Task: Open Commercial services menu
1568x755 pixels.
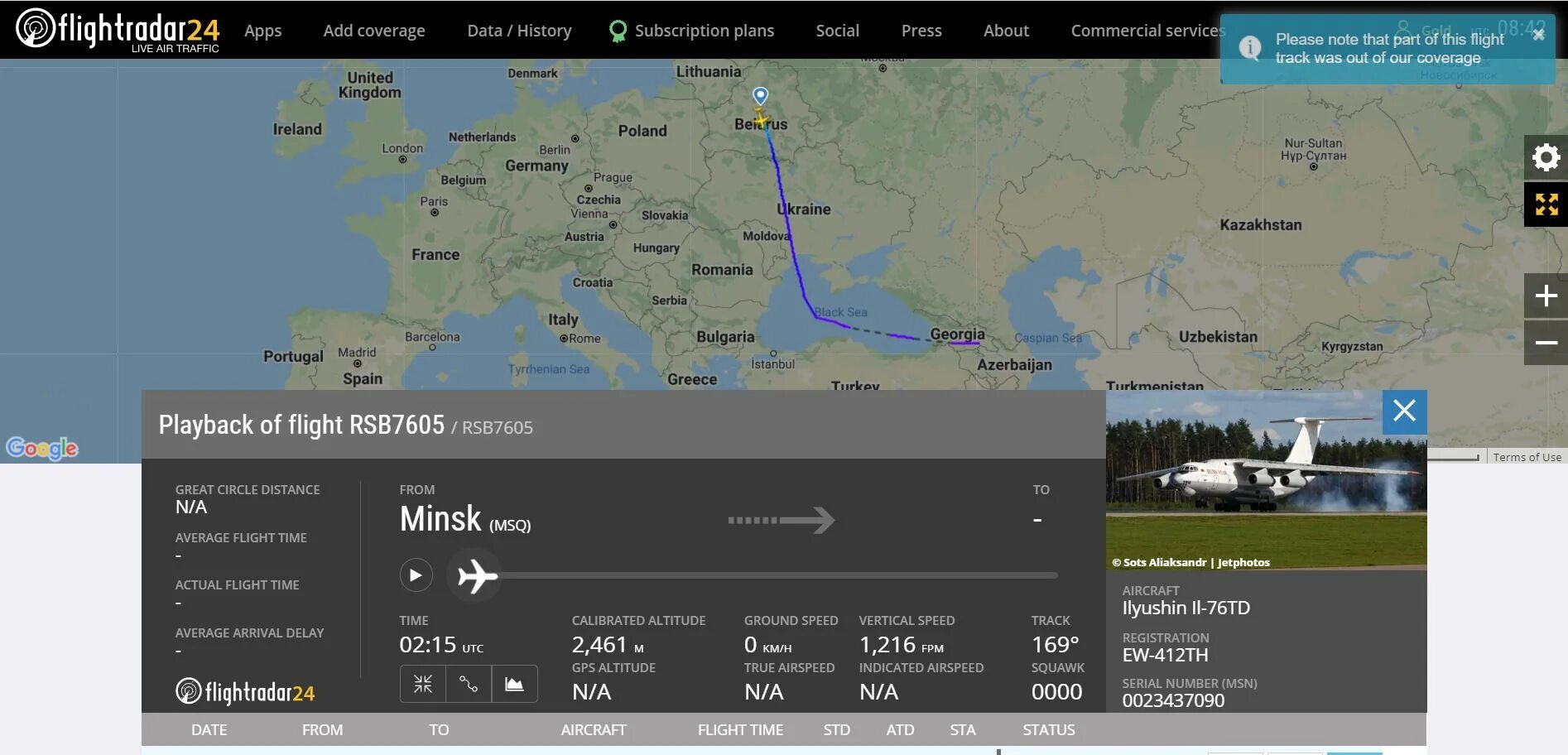Action: click(x=1147, y=31)
